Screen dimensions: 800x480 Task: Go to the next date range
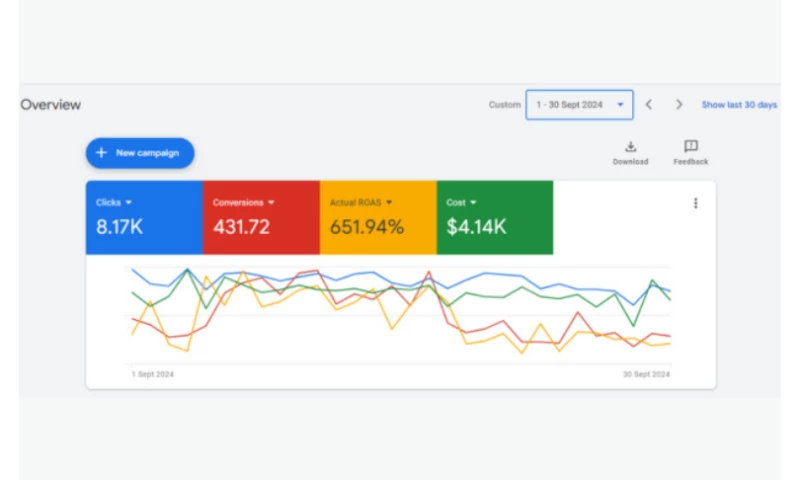tap(679, 105)
